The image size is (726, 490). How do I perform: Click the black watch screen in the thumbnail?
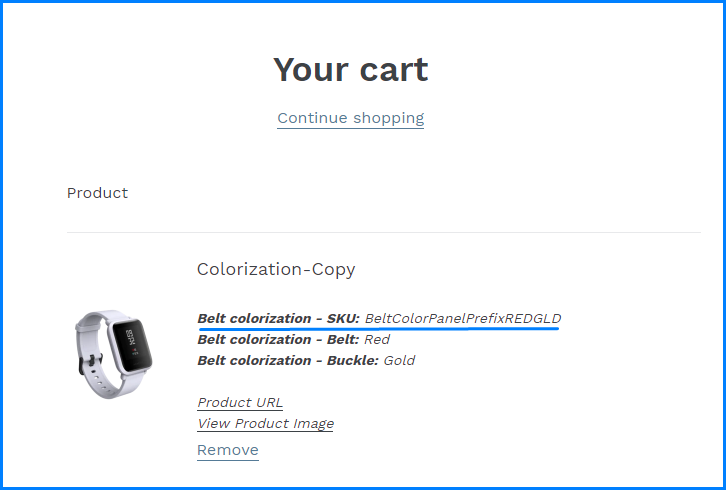132,344
